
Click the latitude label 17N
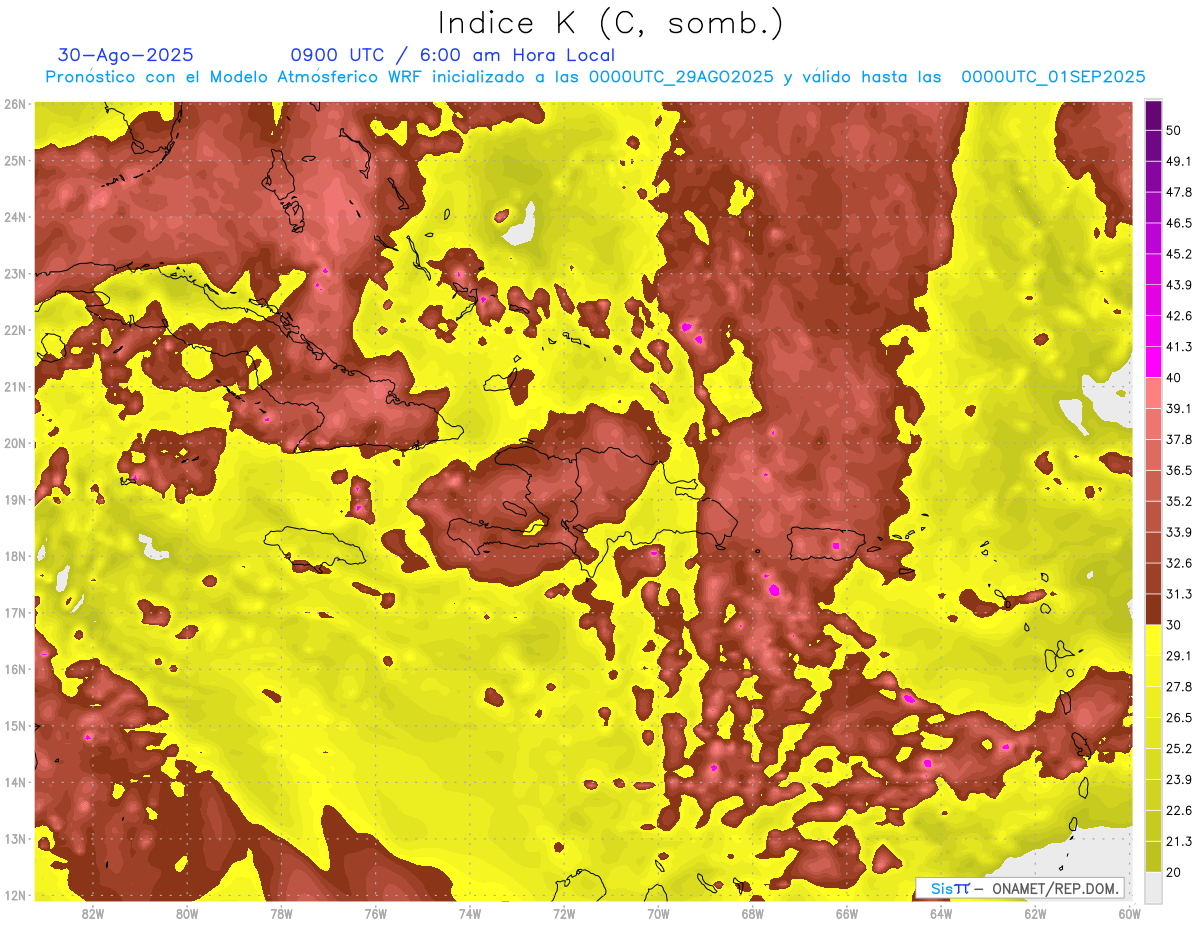click(15, 612)
